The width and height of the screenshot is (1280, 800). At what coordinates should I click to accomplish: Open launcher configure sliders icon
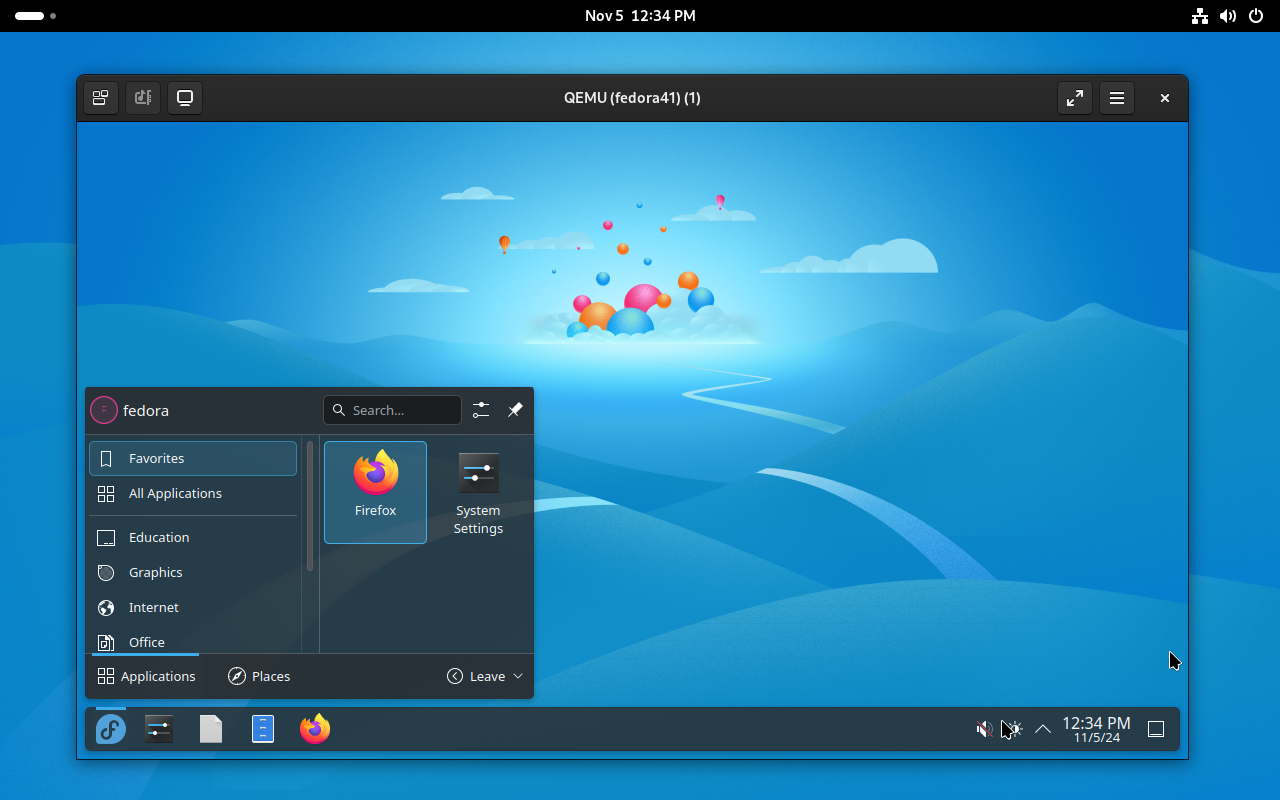(x=481, y=410)
